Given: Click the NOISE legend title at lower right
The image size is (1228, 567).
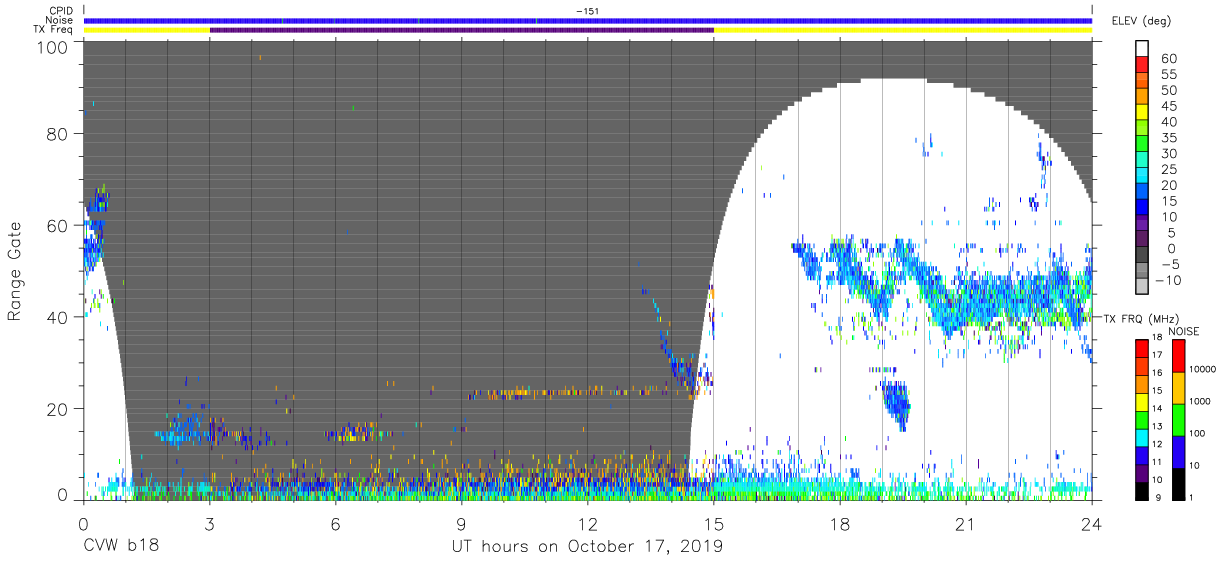Looking at the screenshot, I should click(x=1184, y=331).
